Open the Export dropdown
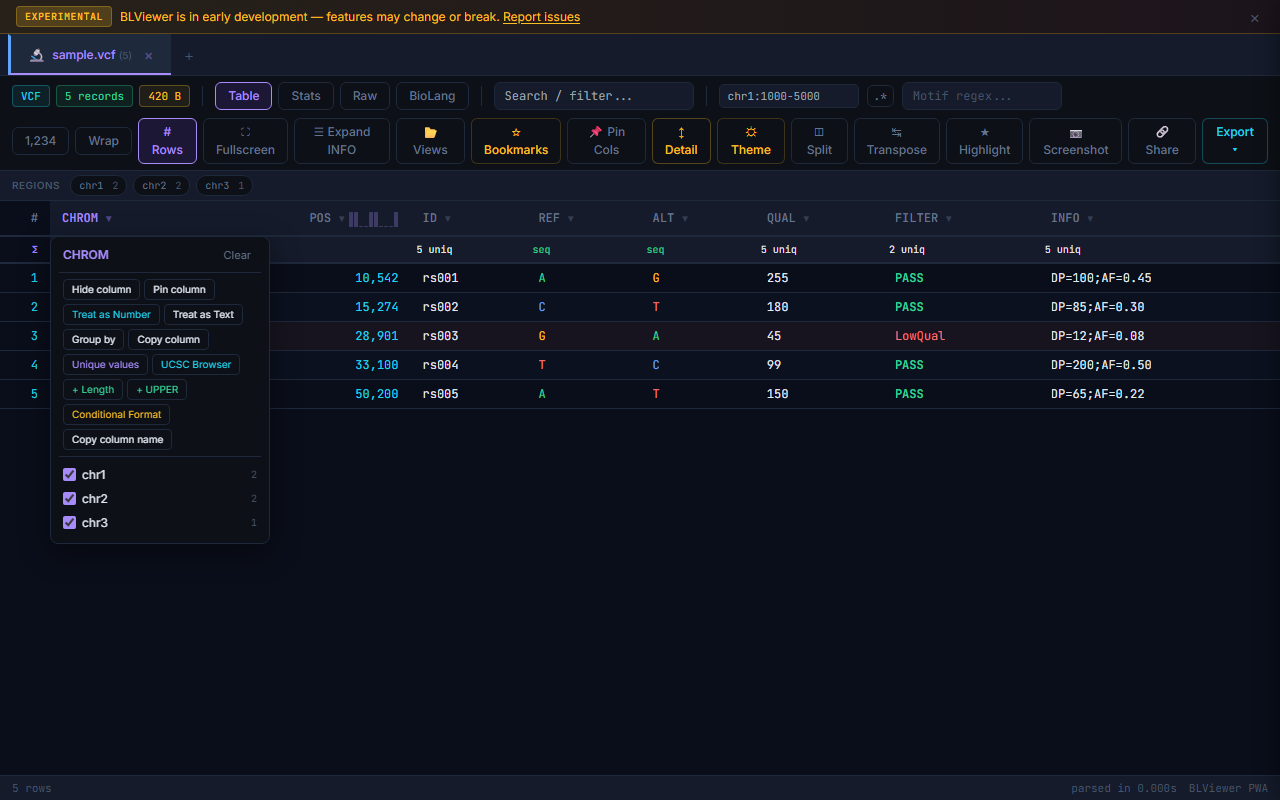Image resolution: width=1280 pixels, height=800 pixels. 1234,141
